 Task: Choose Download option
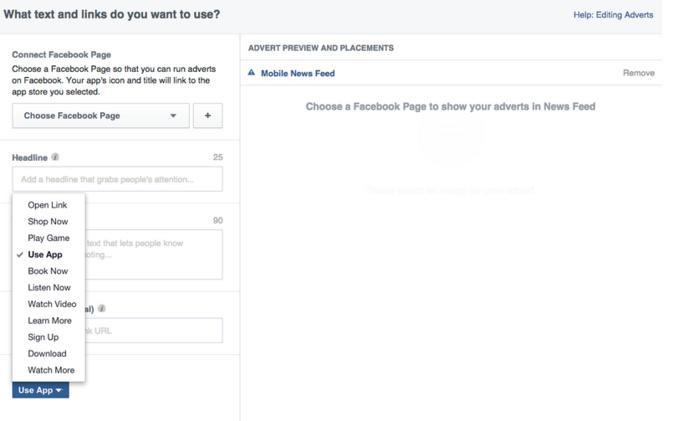[47, 353]
